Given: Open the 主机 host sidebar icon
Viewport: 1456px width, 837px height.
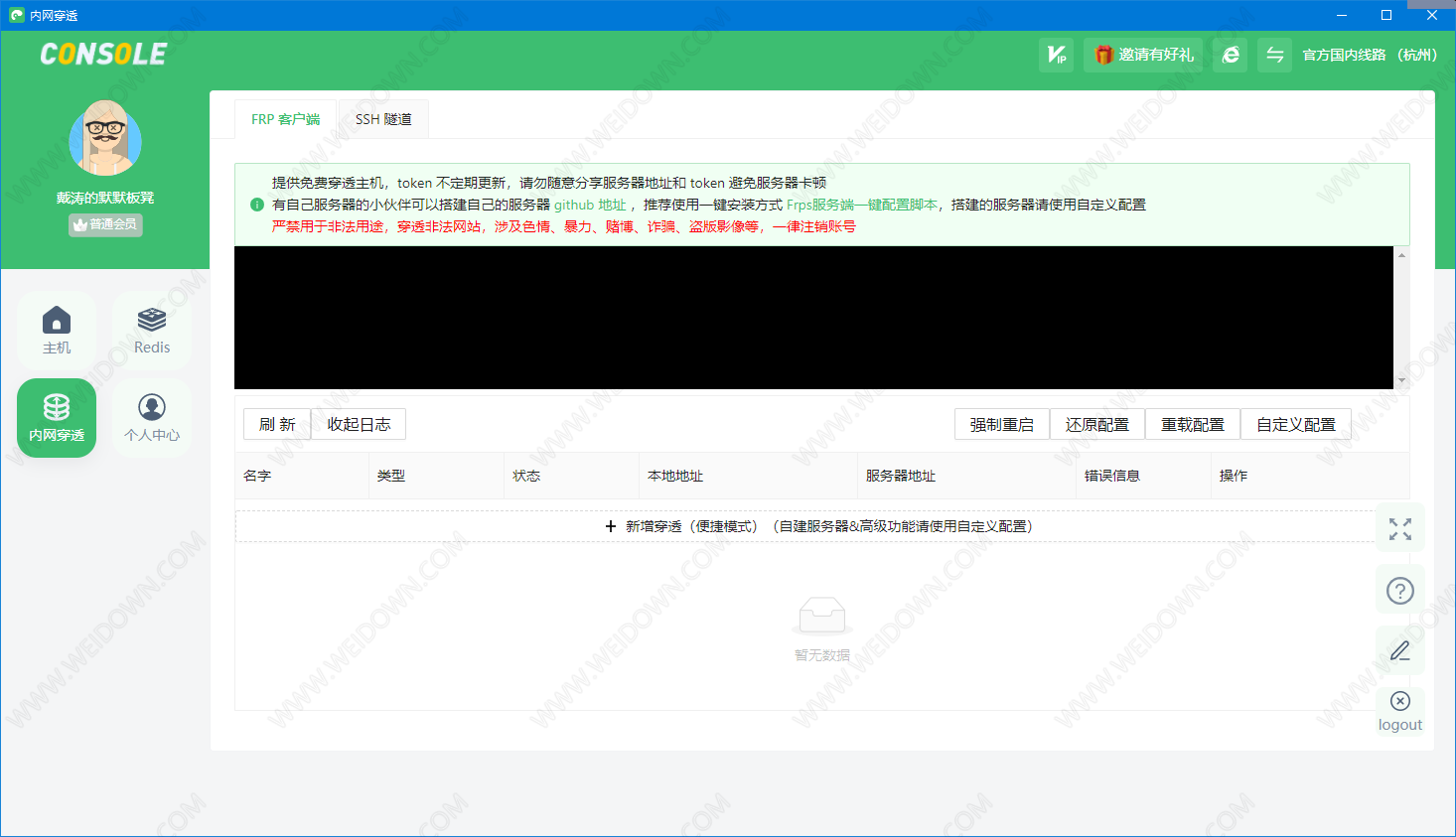Looking at the screenshot, I should click(57, 331).
